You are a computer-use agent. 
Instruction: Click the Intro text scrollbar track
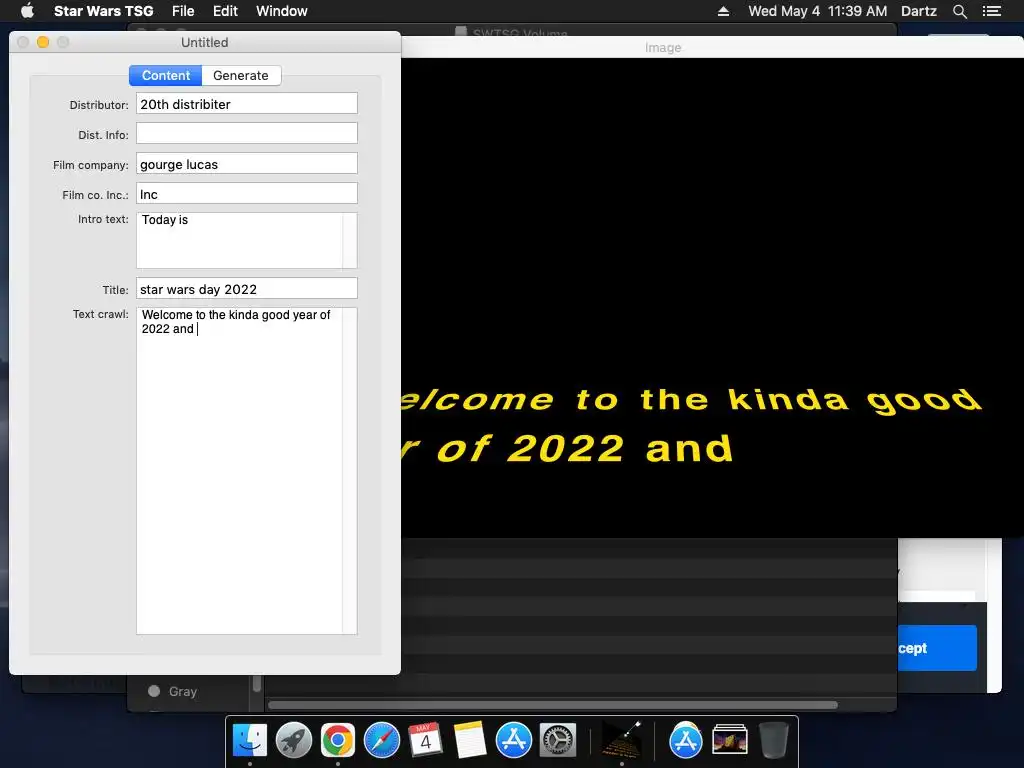[350, 240]
